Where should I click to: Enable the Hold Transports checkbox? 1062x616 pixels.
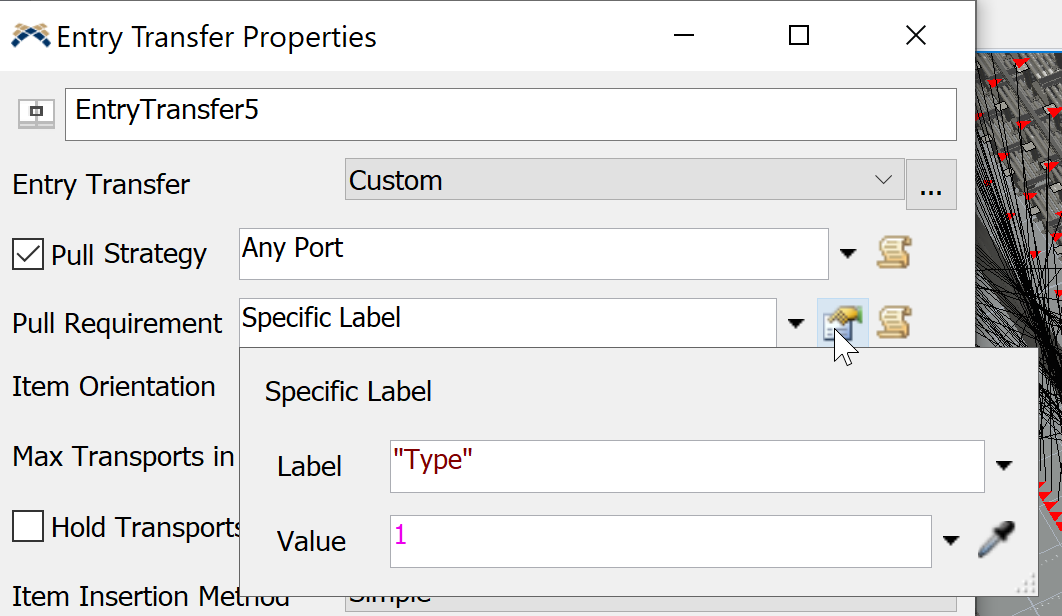pyautogui.click(x=28, y=527)
